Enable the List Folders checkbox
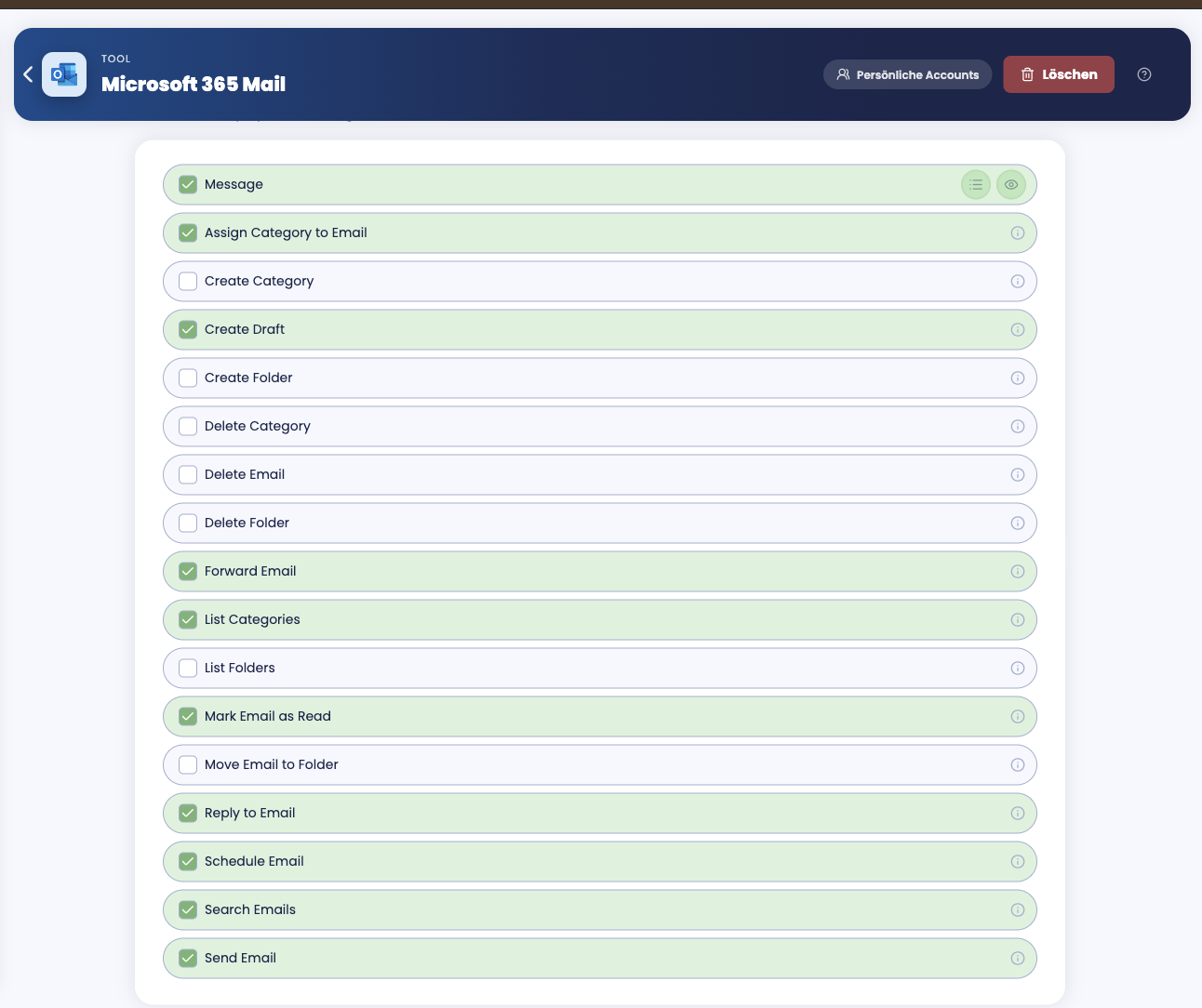 click(x=188, y=668)
